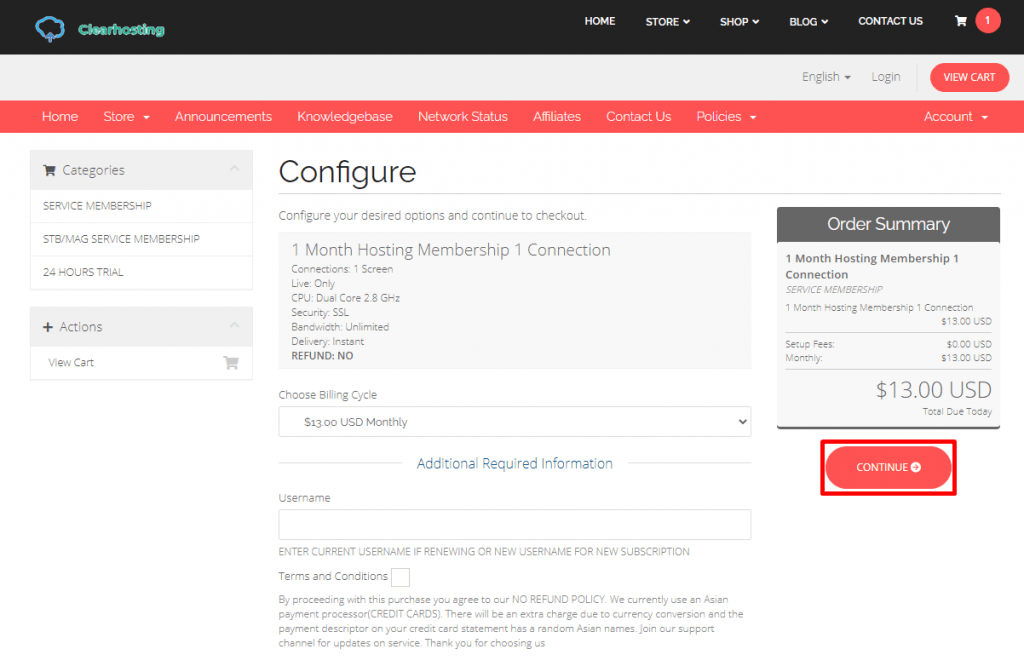This screenshot has height=672, width=1024.
Task: Focus the Username input field
Action: tap(515, 524)
